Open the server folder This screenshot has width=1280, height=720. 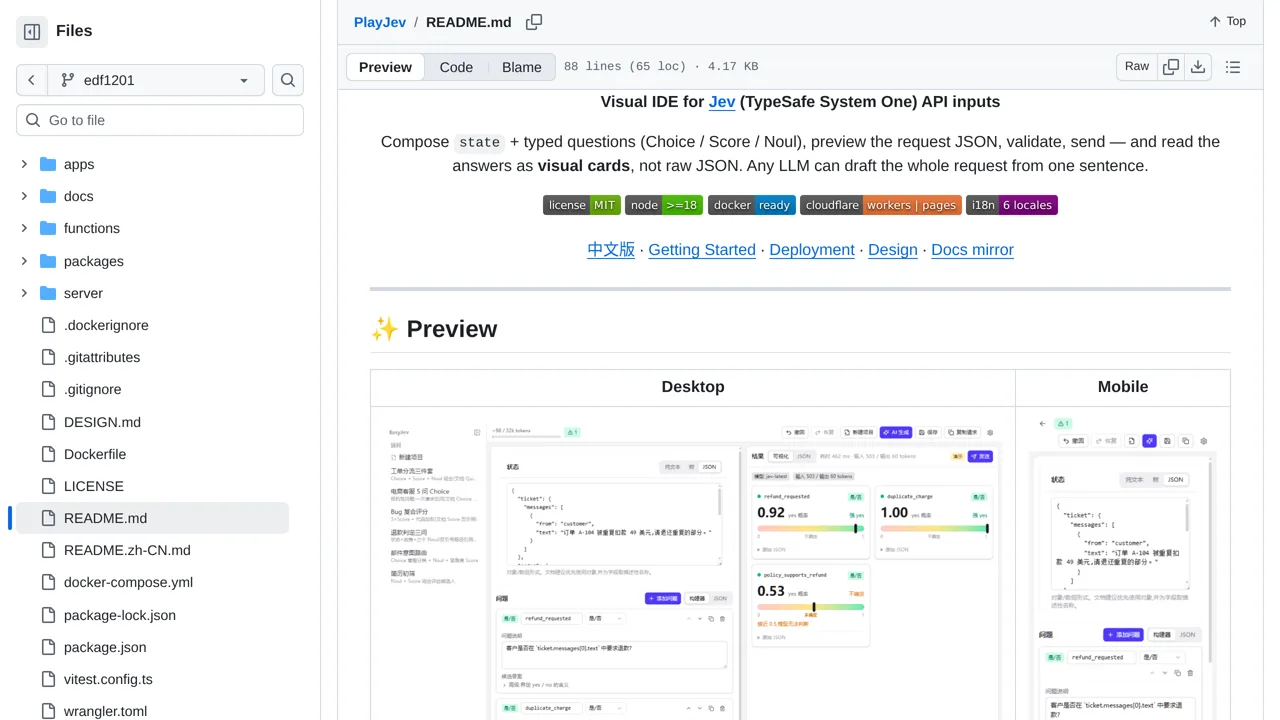[x=83, y=293]
